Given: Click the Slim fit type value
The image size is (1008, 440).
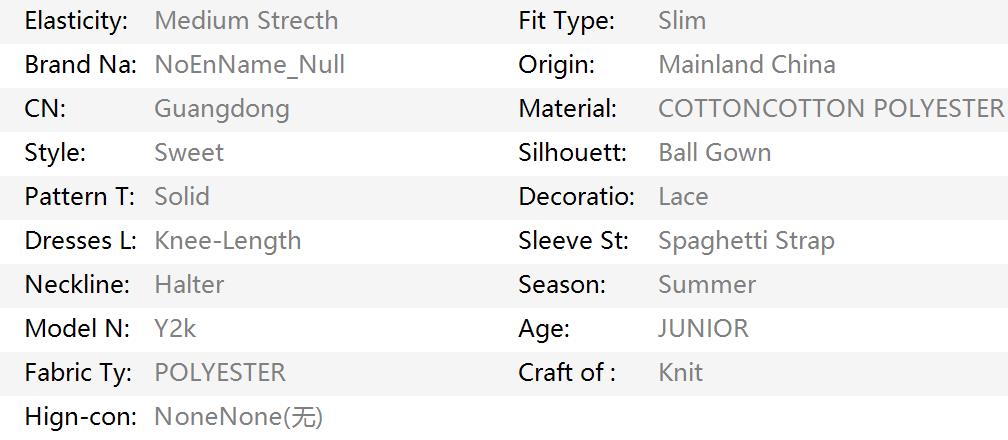Looking at the screenshot, I should point(682,21).
